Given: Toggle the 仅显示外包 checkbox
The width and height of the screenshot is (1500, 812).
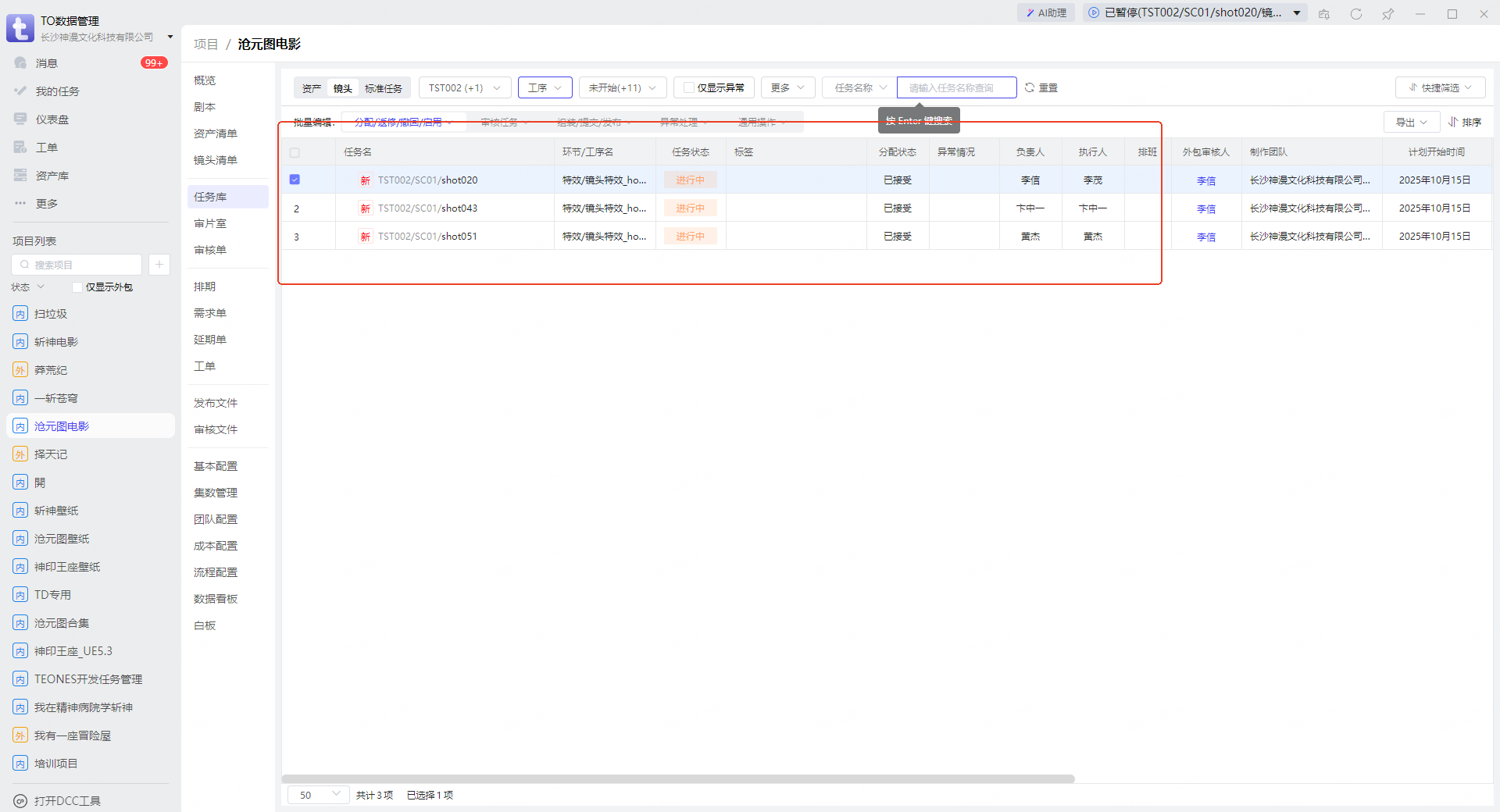Looking at the screenshot, I should [77, 287].
